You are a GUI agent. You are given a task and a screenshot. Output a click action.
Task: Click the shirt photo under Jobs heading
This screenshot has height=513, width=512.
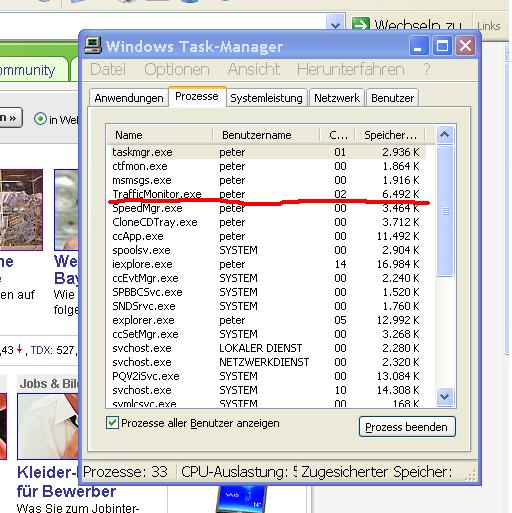click(x=48, y=426)
